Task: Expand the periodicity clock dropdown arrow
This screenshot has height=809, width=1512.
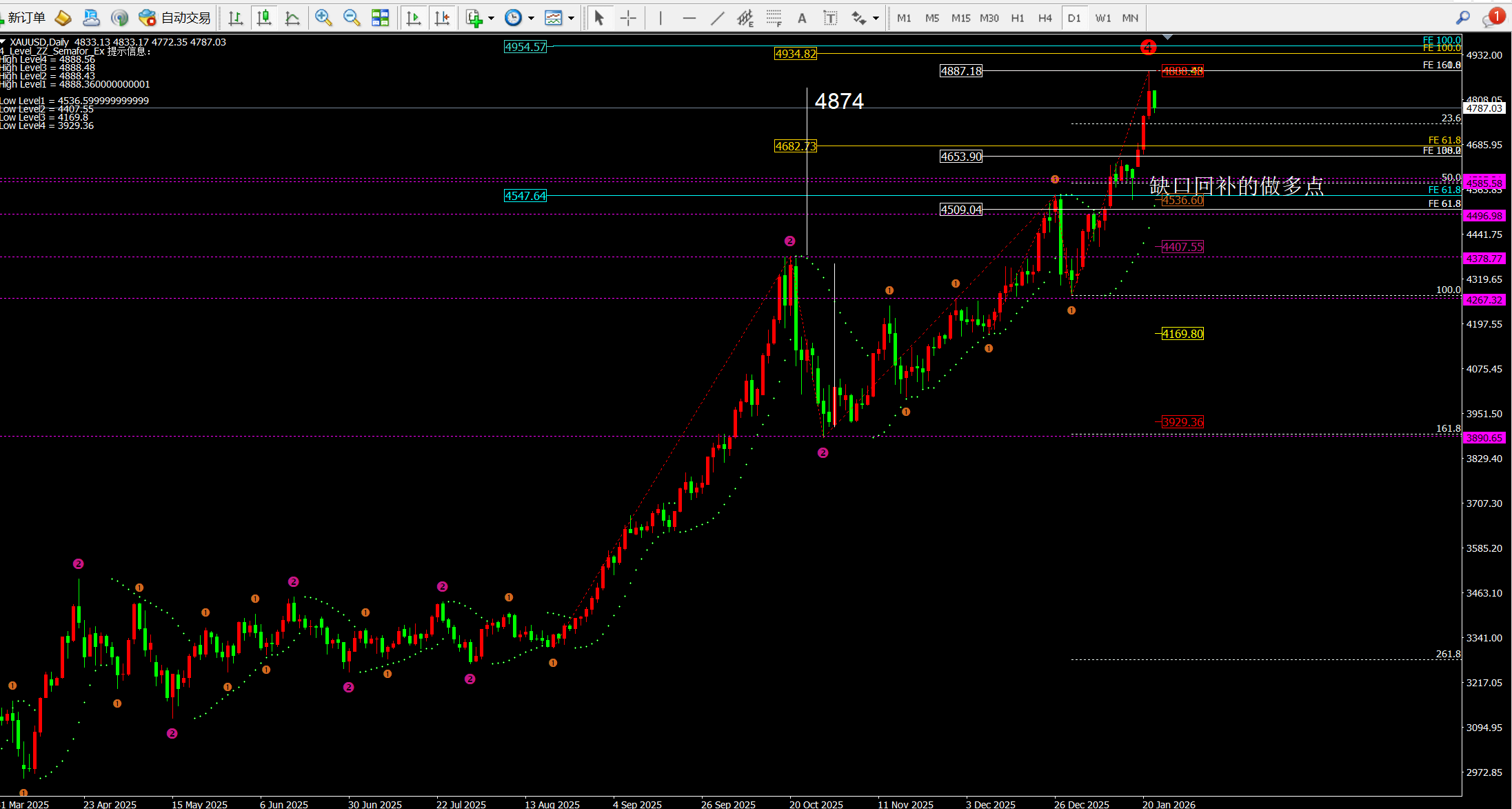Action: click(x=531, y=18)
